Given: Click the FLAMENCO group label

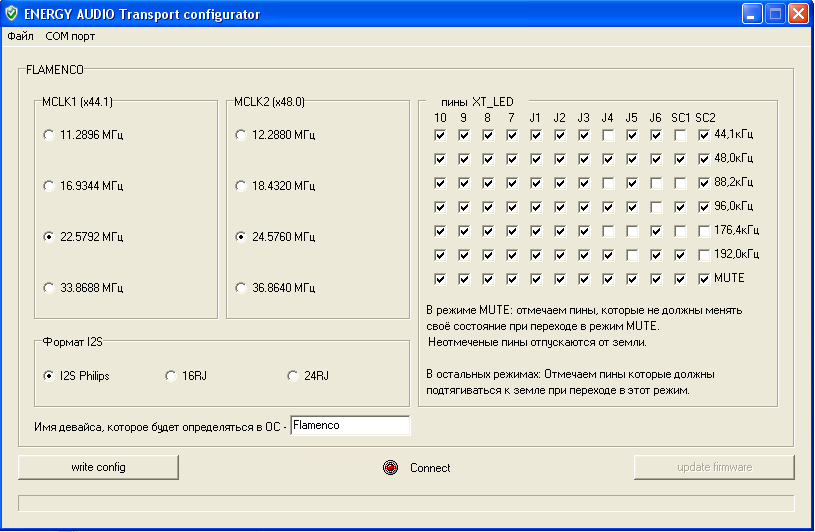Looking at the screenshot, I should [55, 70].
